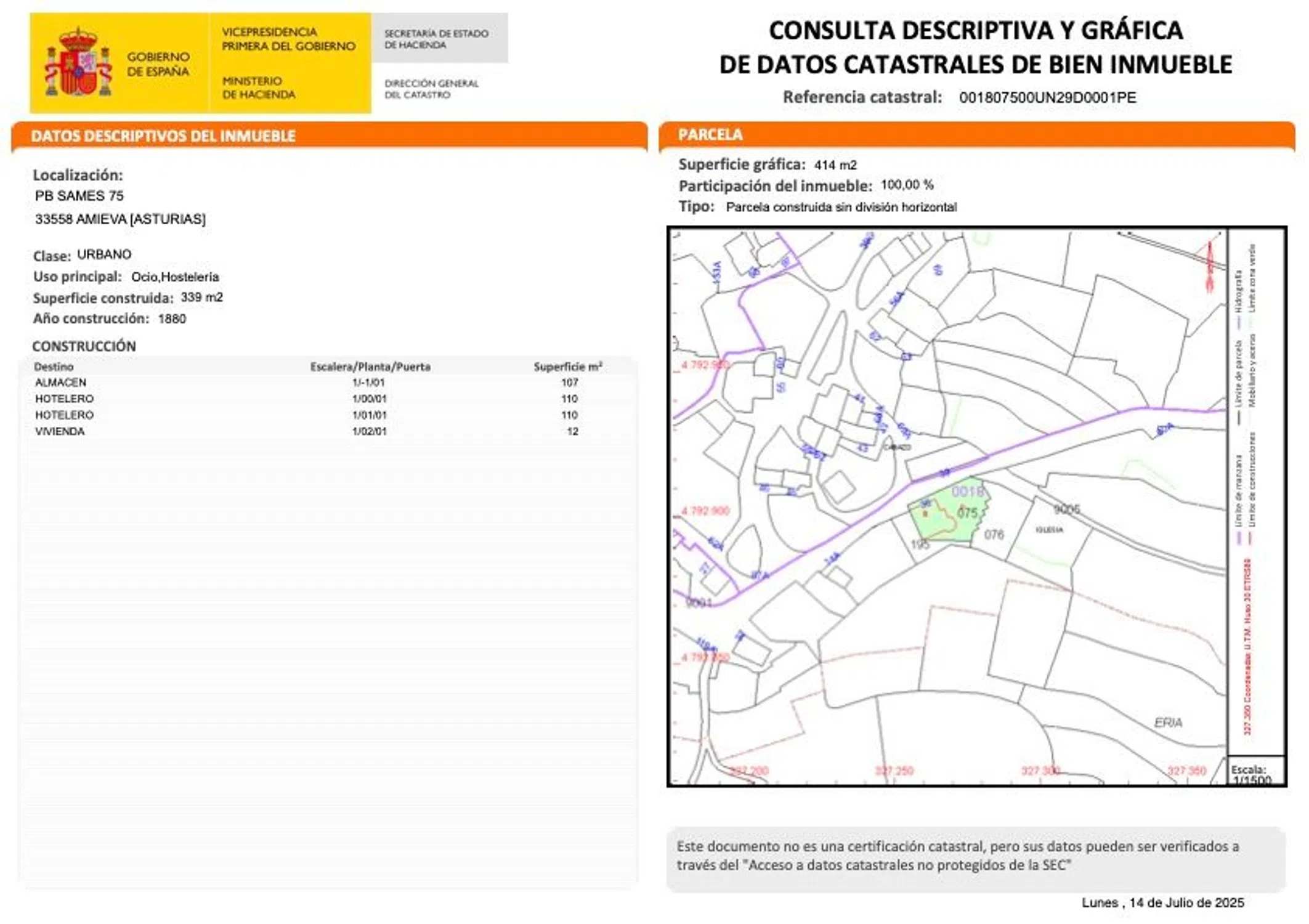The image size is (1309, 924).
Task: Click parcel number 076 on the map
Action: (994, 535)
